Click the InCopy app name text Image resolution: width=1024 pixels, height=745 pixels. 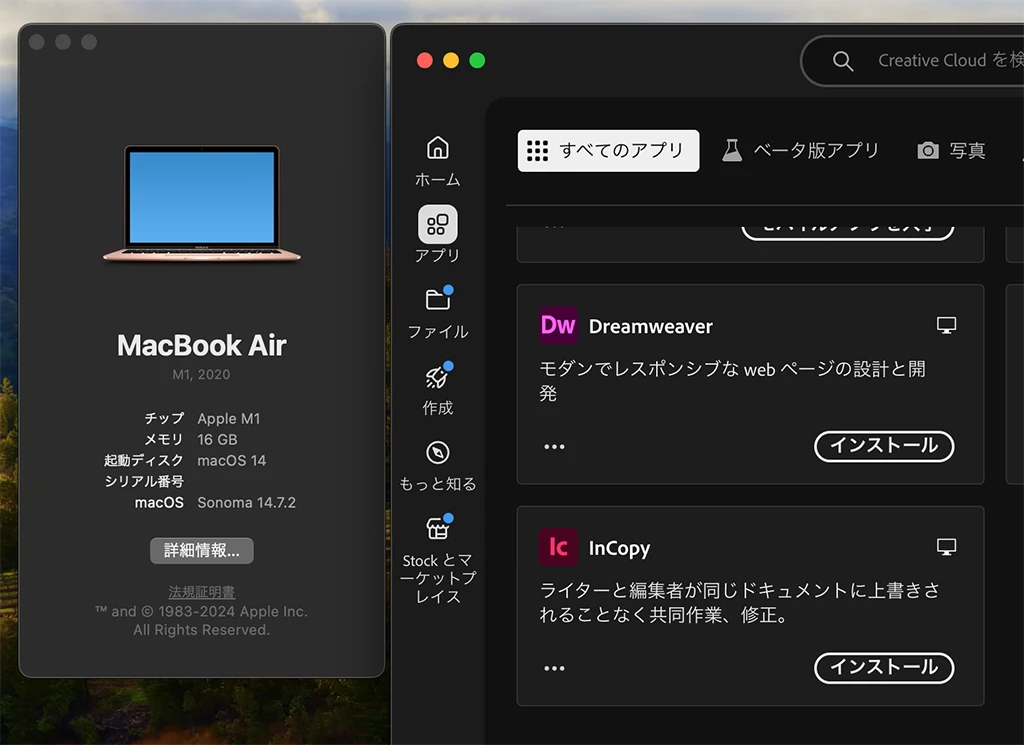(619, 548)
